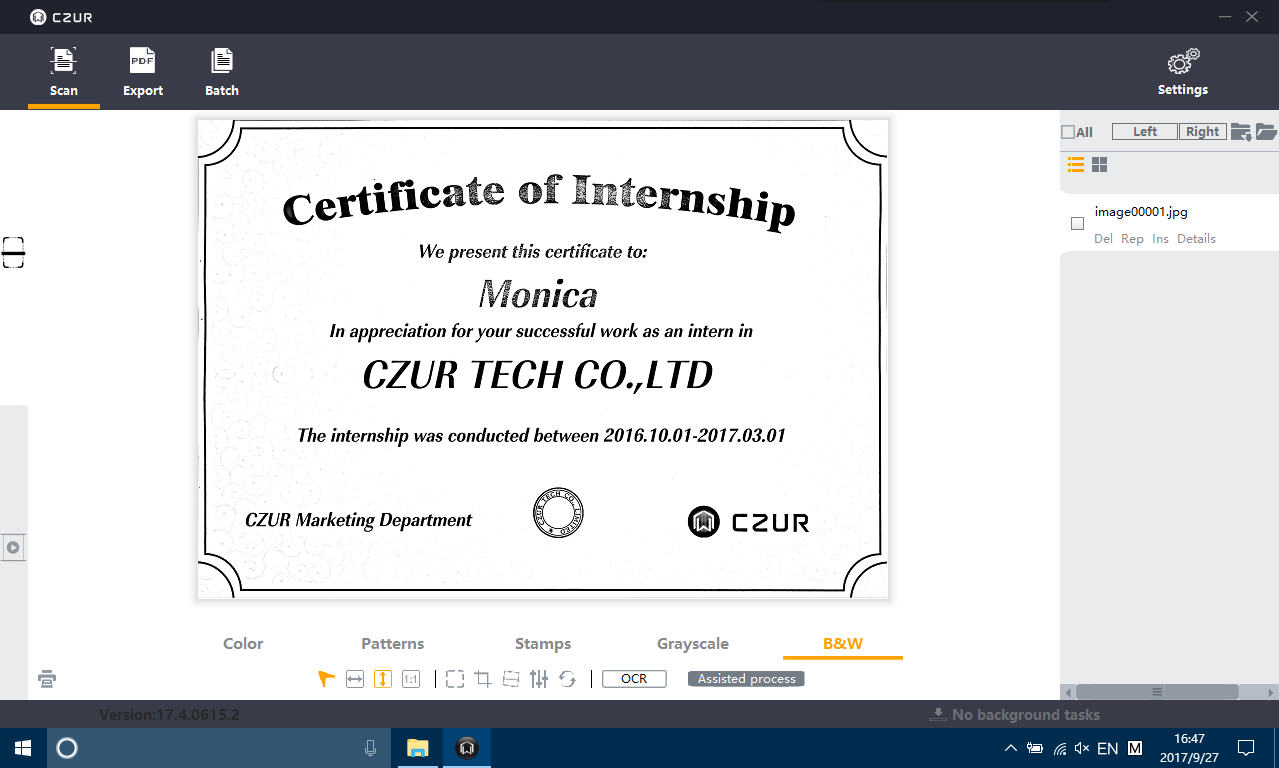Open the Scan tab

[64, 72]
